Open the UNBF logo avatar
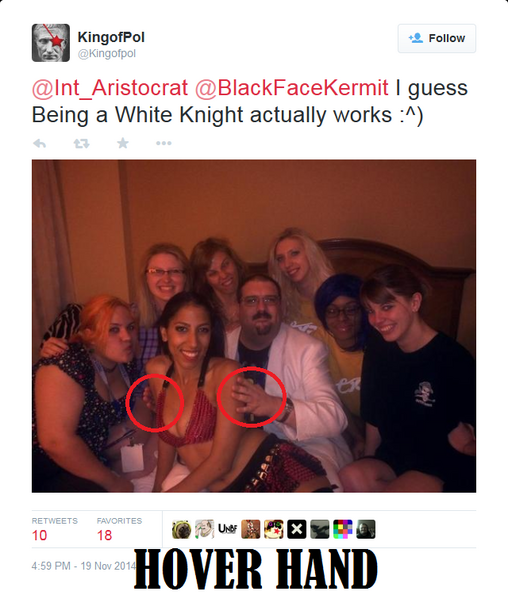Screen dimensions: 508x599 click(227, 529)
